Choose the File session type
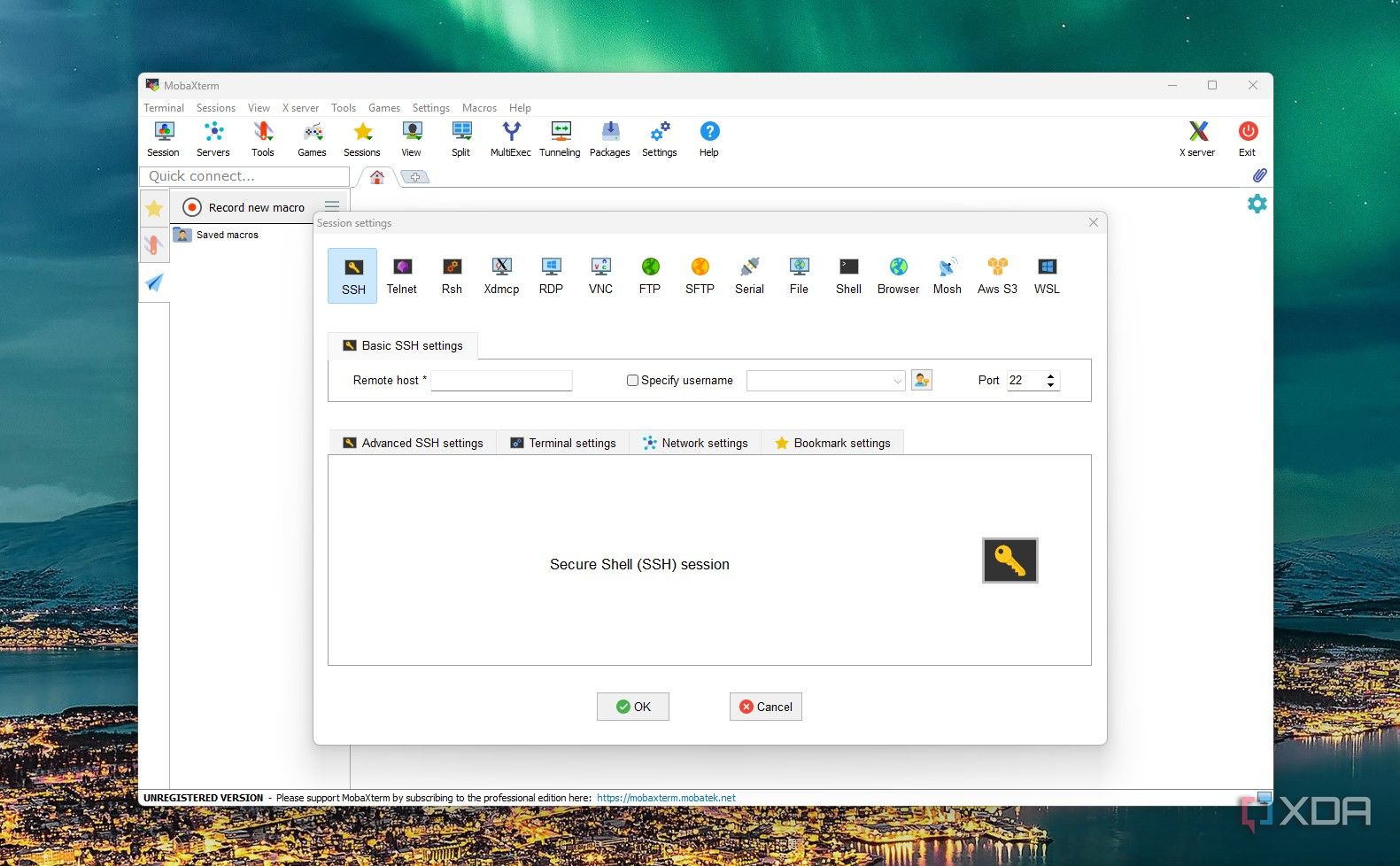Image resolution: width=1400 pixels, height=866 pixels. click(x=799, y=276)
